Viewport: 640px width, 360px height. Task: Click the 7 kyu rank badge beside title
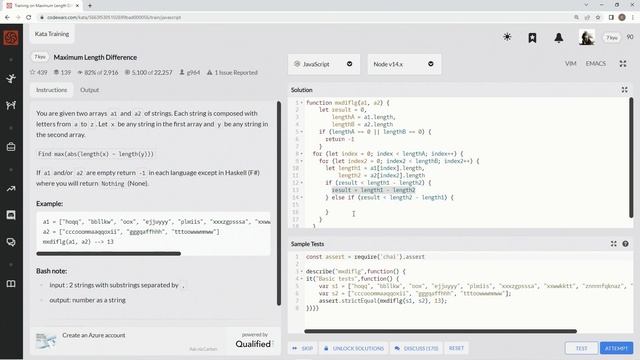40,57
